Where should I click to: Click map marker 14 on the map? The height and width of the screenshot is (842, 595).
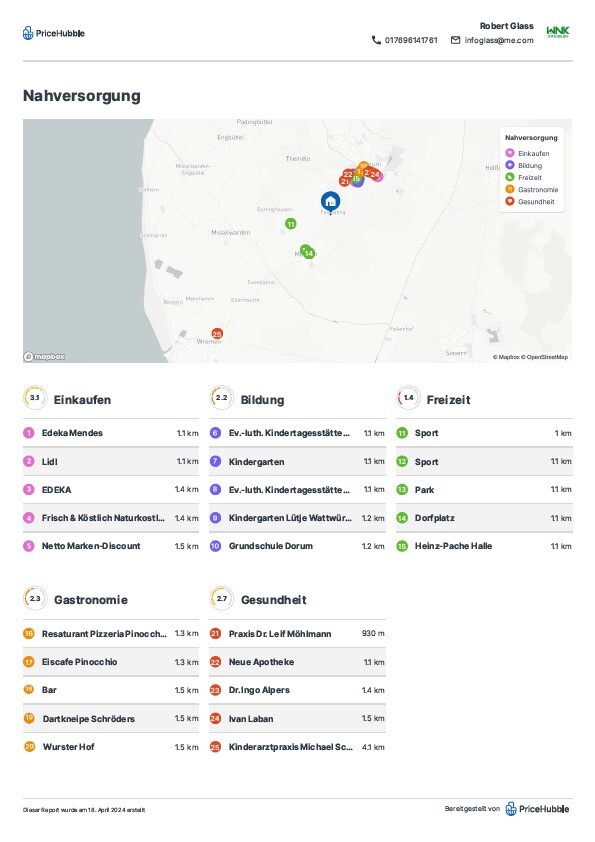pos(309,253)
